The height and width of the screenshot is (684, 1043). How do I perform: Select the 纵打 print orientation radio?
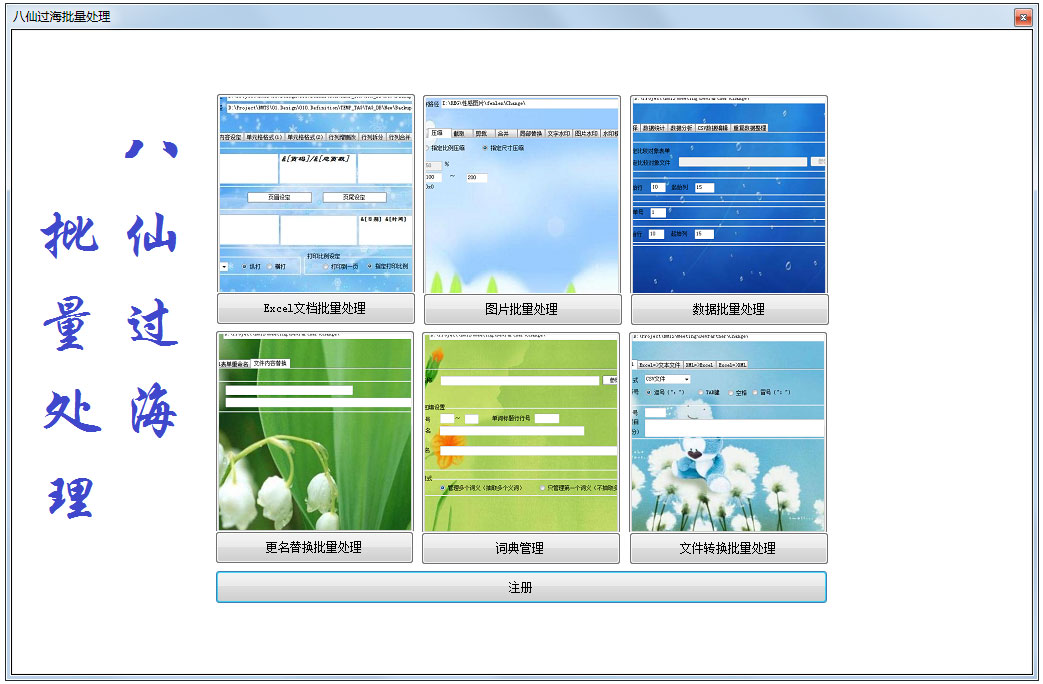(243, 266)
